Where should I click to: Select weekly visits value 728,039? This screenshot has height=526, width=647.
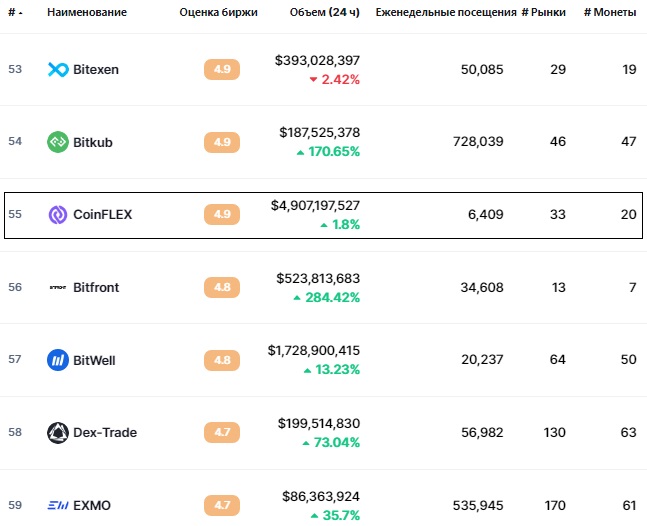click(478, 142)
